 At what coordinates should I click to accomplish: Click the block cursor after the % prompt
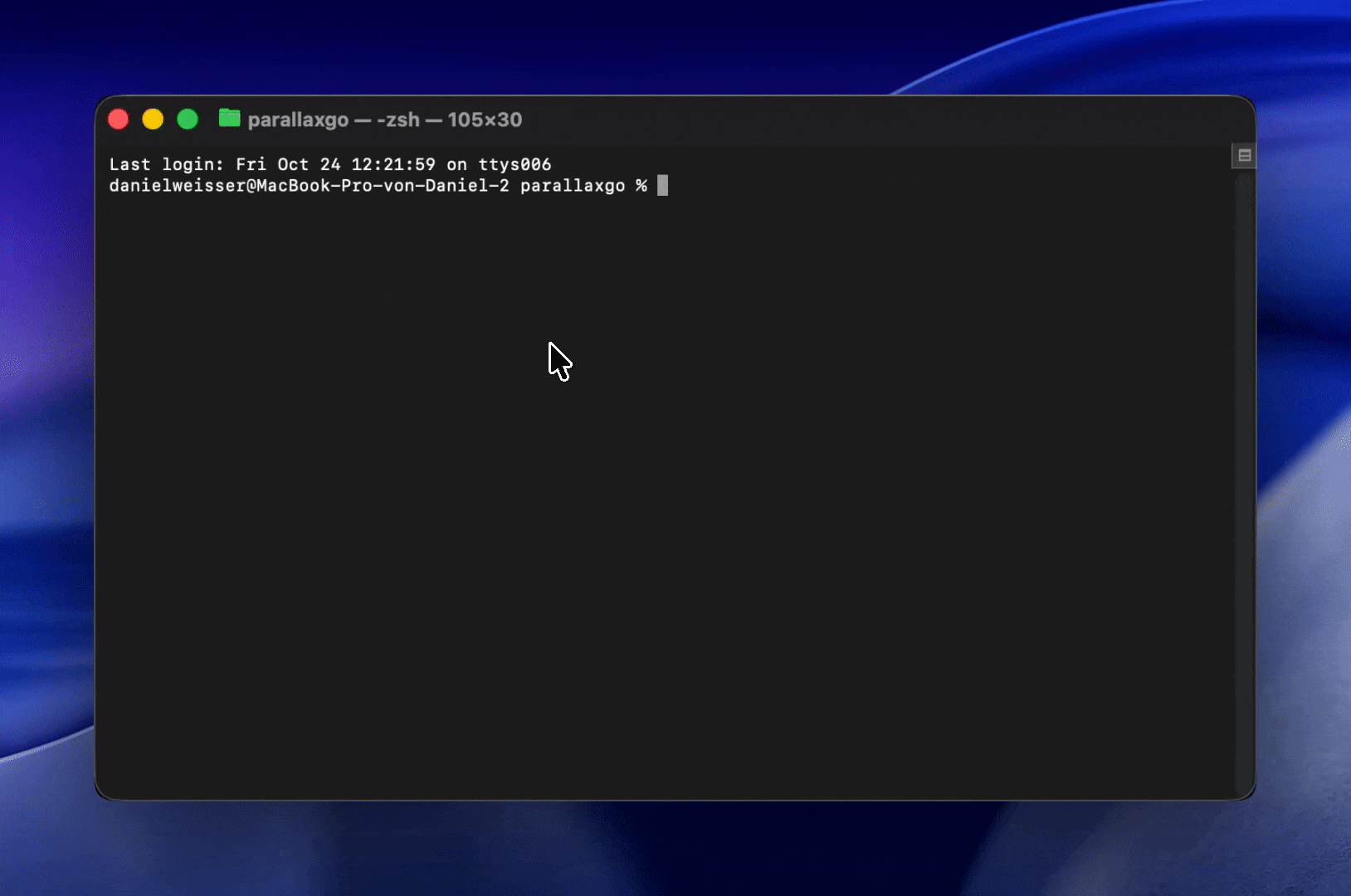(x=662, y=185)
